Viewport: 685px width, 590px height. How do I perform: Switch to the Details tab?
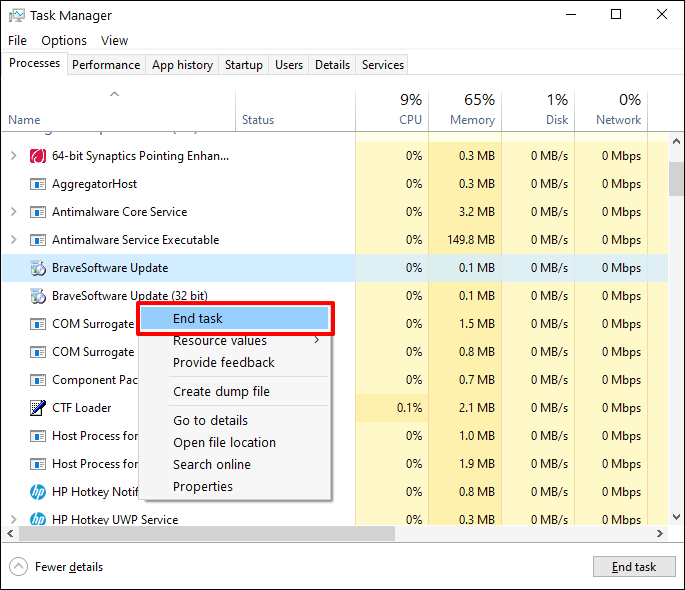pos(332,65)
